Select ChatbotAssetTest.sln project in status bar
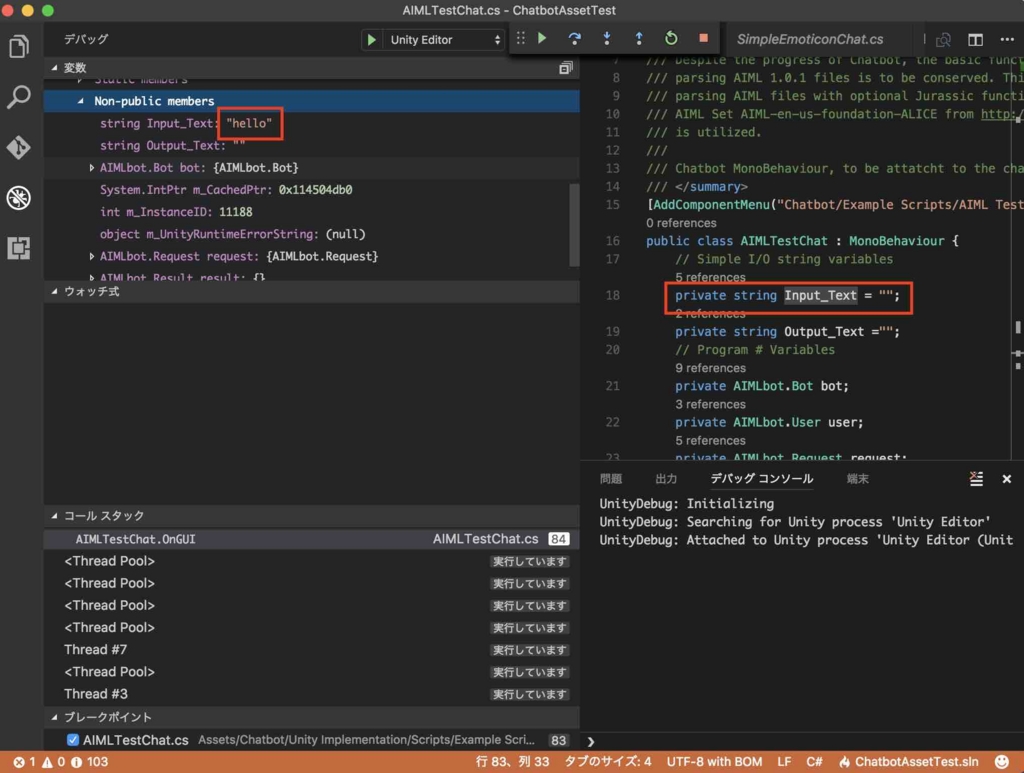This screenshot has width=1024, height=773. pyautogui.click(x=909, y=762)
